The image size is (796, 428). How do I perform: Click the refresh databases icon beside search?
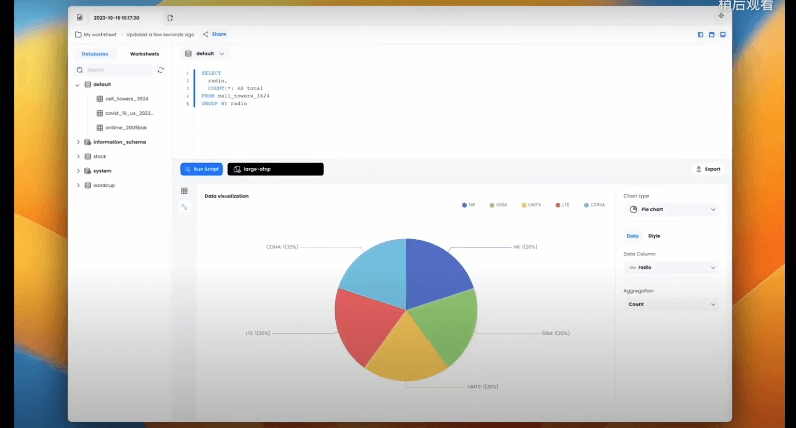[x=161, y=70]
